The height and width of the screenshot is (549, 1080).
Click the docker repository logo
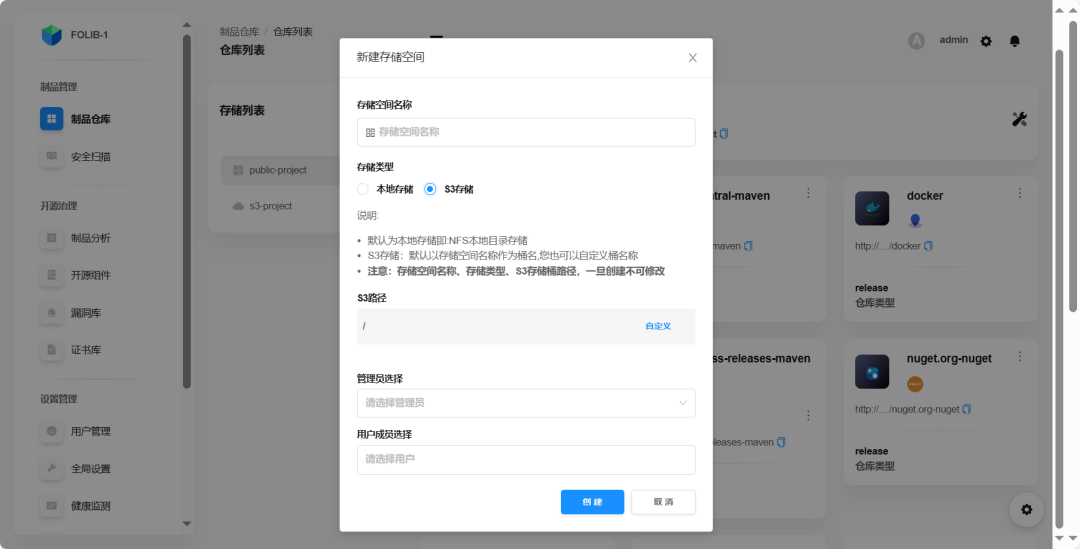[872, 209]
